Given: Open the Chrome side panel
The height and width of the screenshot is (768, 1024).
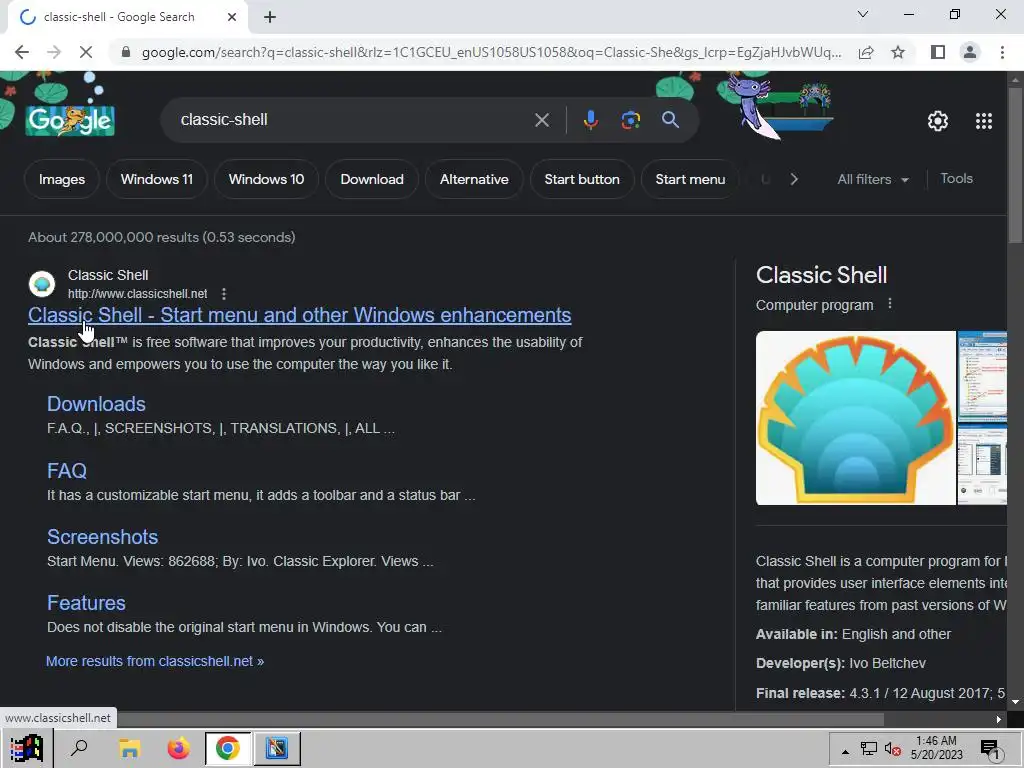Looking at the screenshot, I should click(938, 52).
